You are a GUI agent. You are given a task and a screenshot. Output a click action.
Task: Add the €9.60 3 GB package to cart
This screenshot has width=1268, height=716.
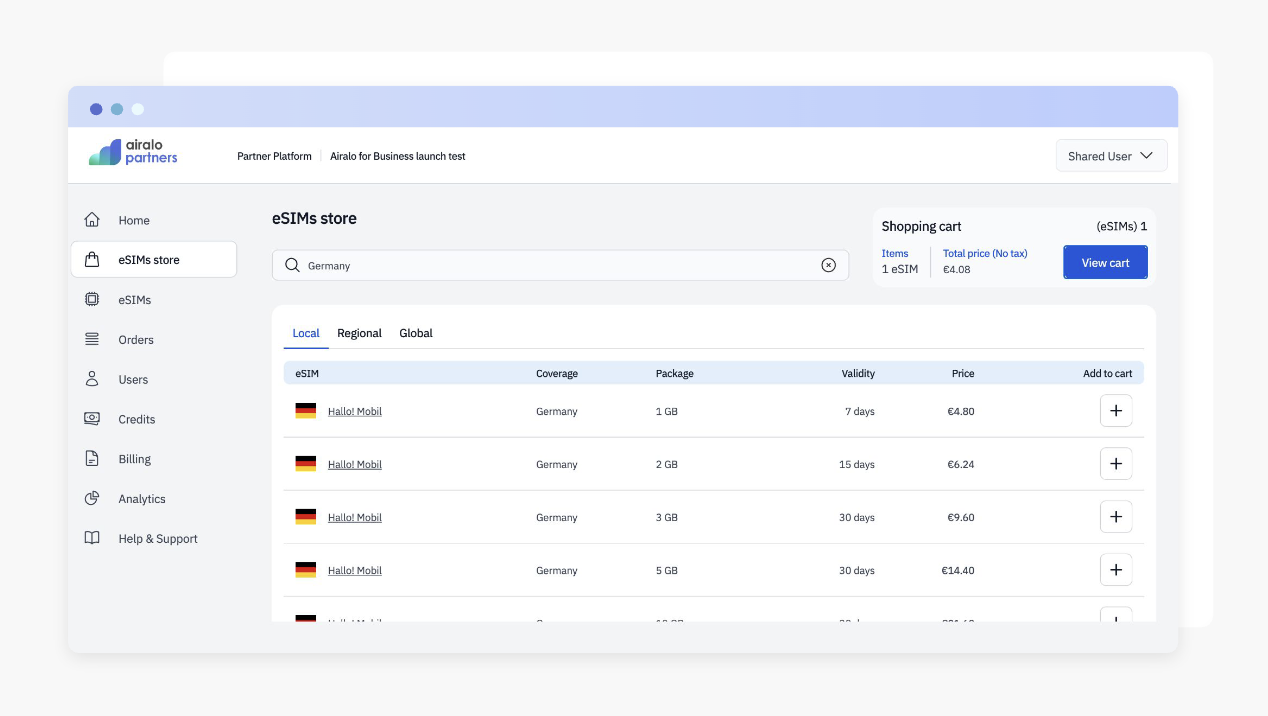pos(1116,517)
